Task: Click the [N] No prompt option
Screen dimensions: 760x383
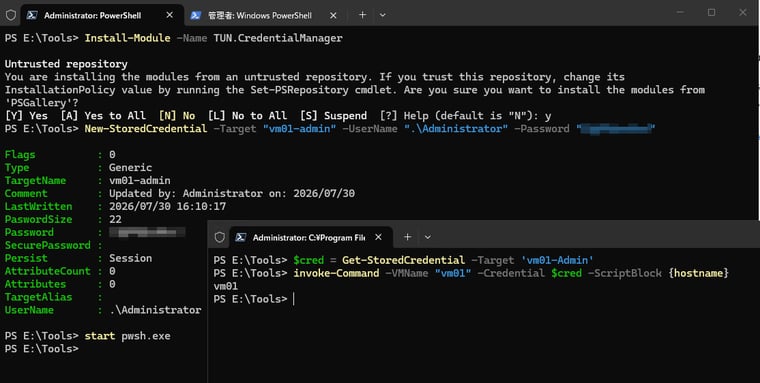Action: point(177,116)
